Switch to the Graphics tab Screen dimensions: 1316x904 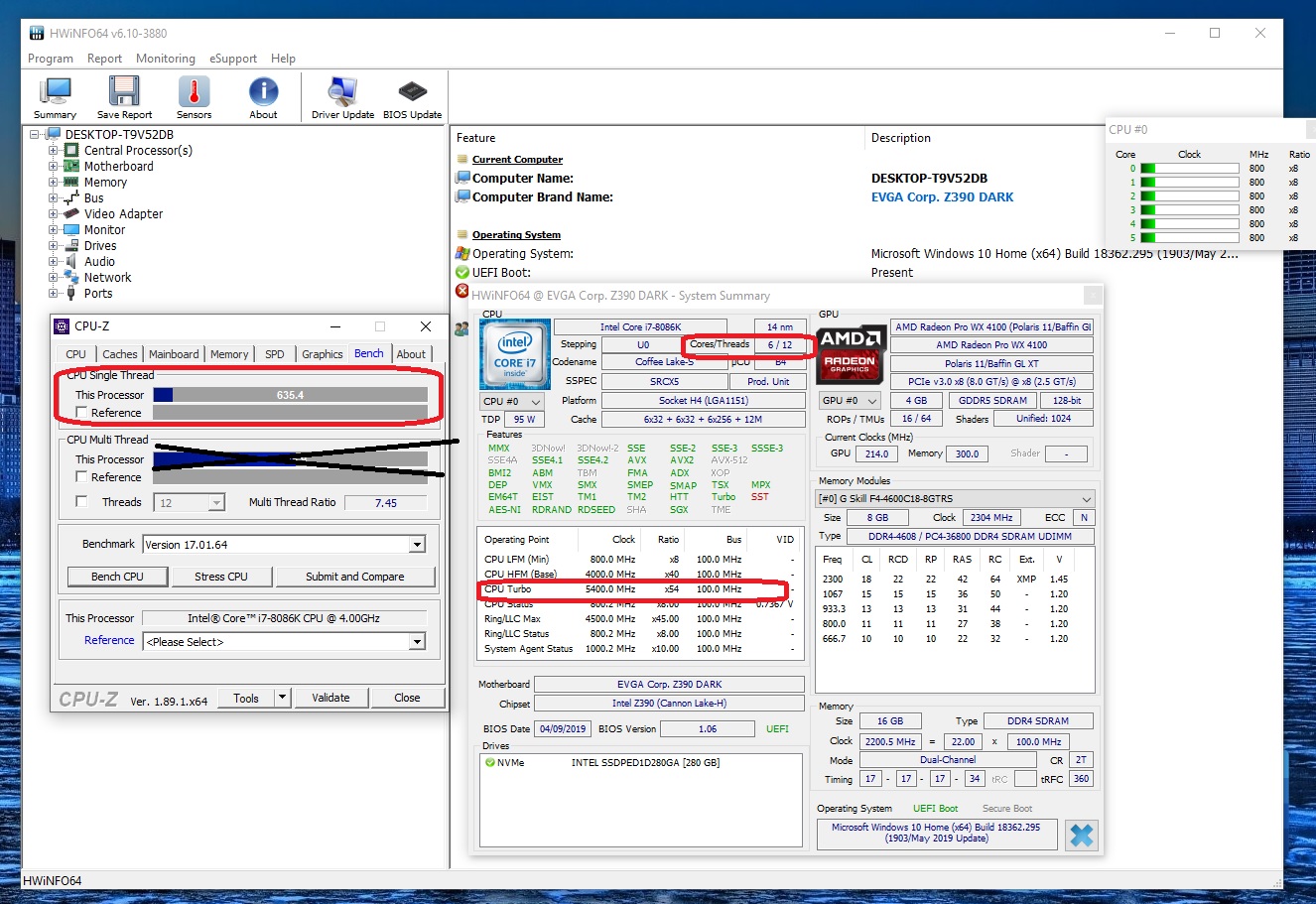click(323, 354)
